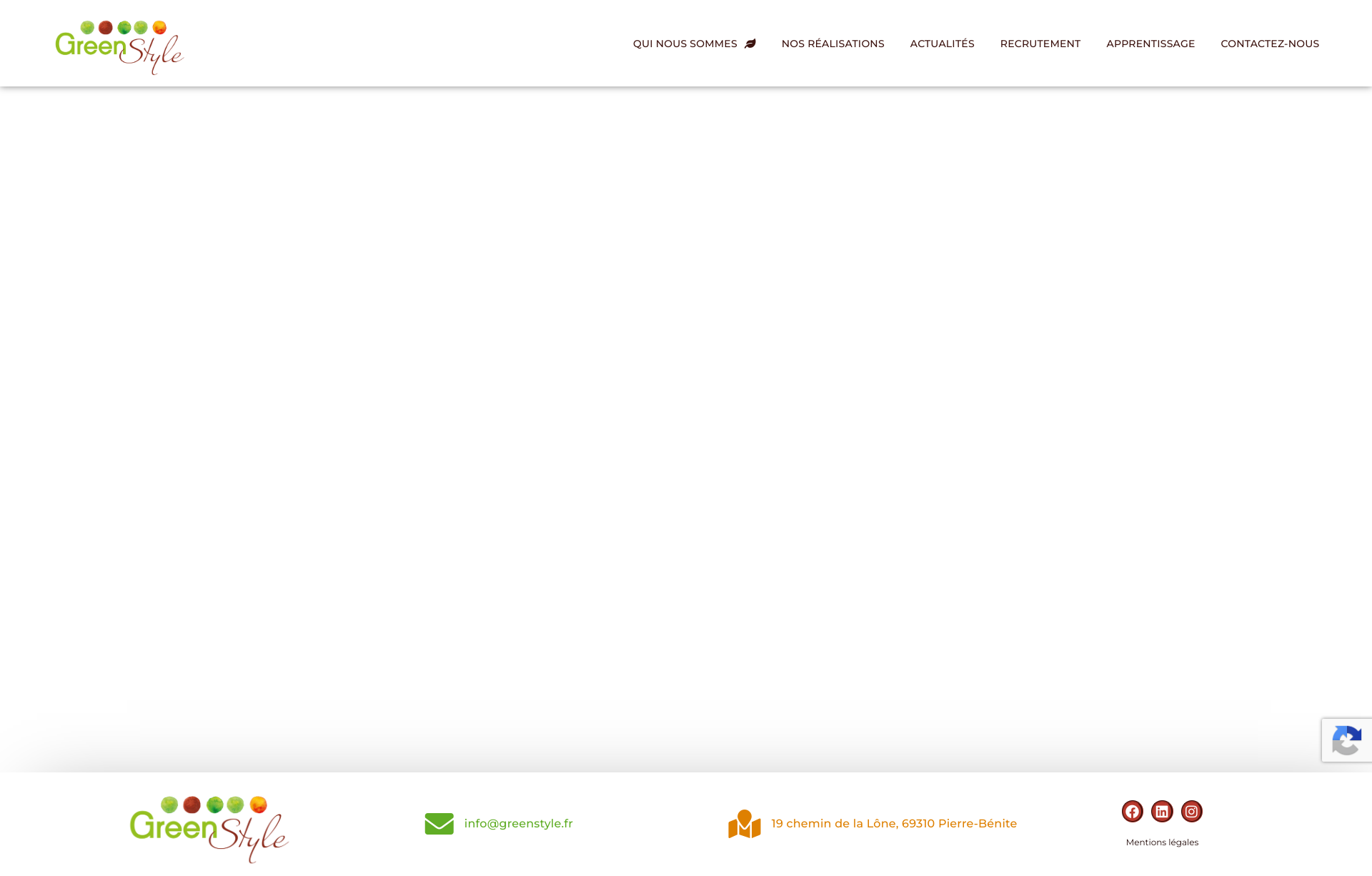Click the green envelope email icon
The height and width of the screenshot is (876, 1372).
point(439,824)
